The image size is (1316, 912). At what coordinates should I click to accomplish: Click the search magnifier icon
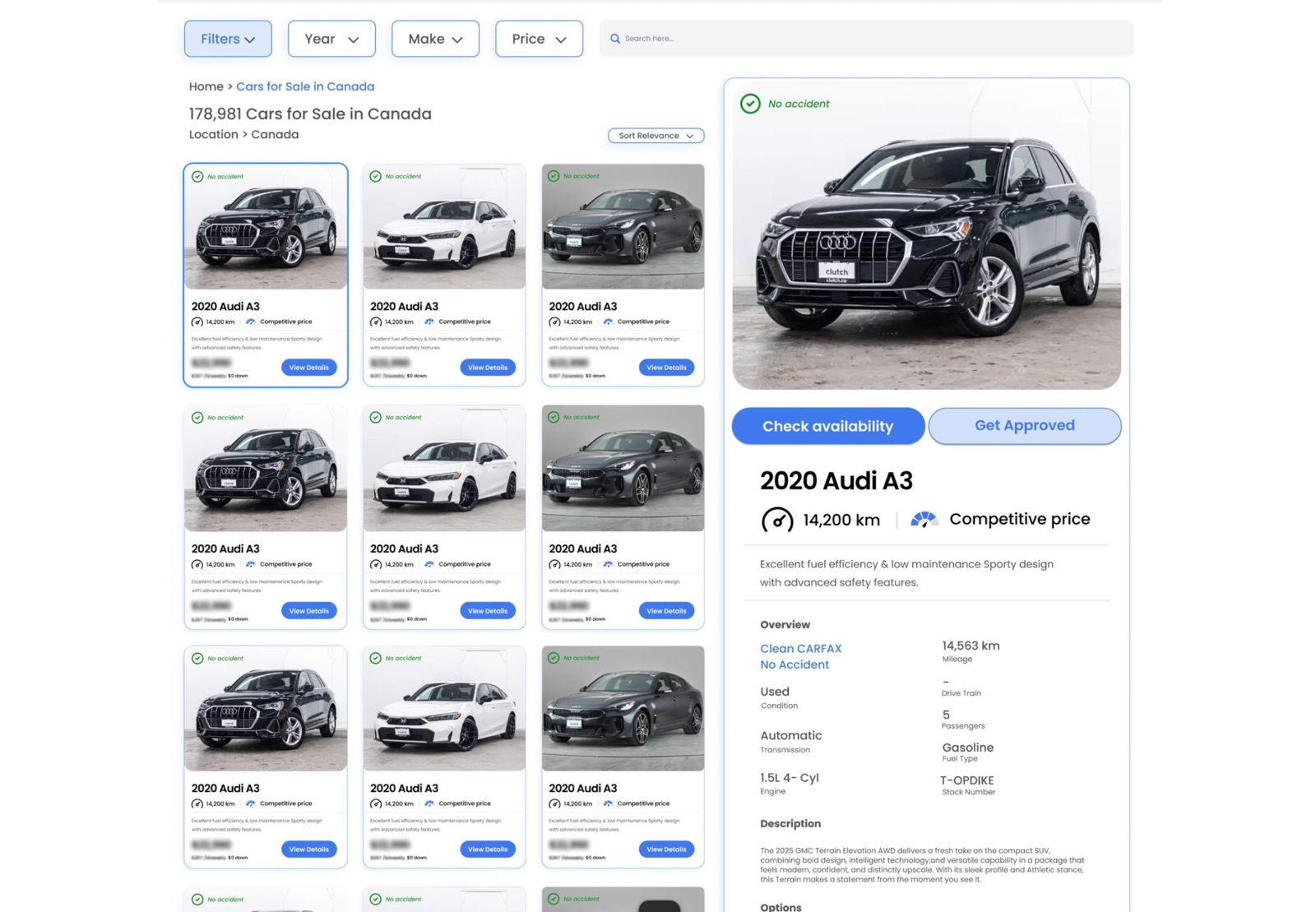(615, 39)
